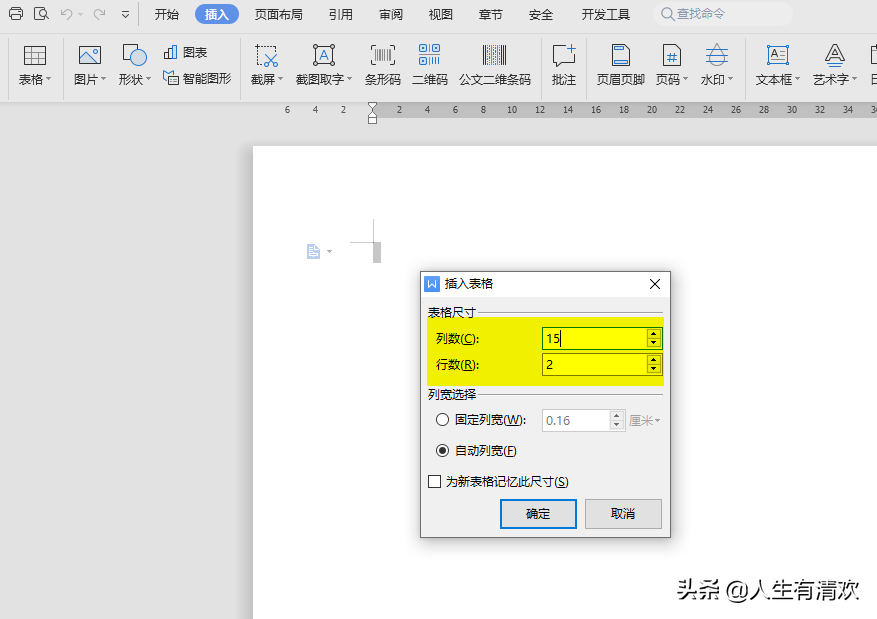Click the 表格 table icon
The width and height of the screenshot is (877, 619).
[35, 56]
